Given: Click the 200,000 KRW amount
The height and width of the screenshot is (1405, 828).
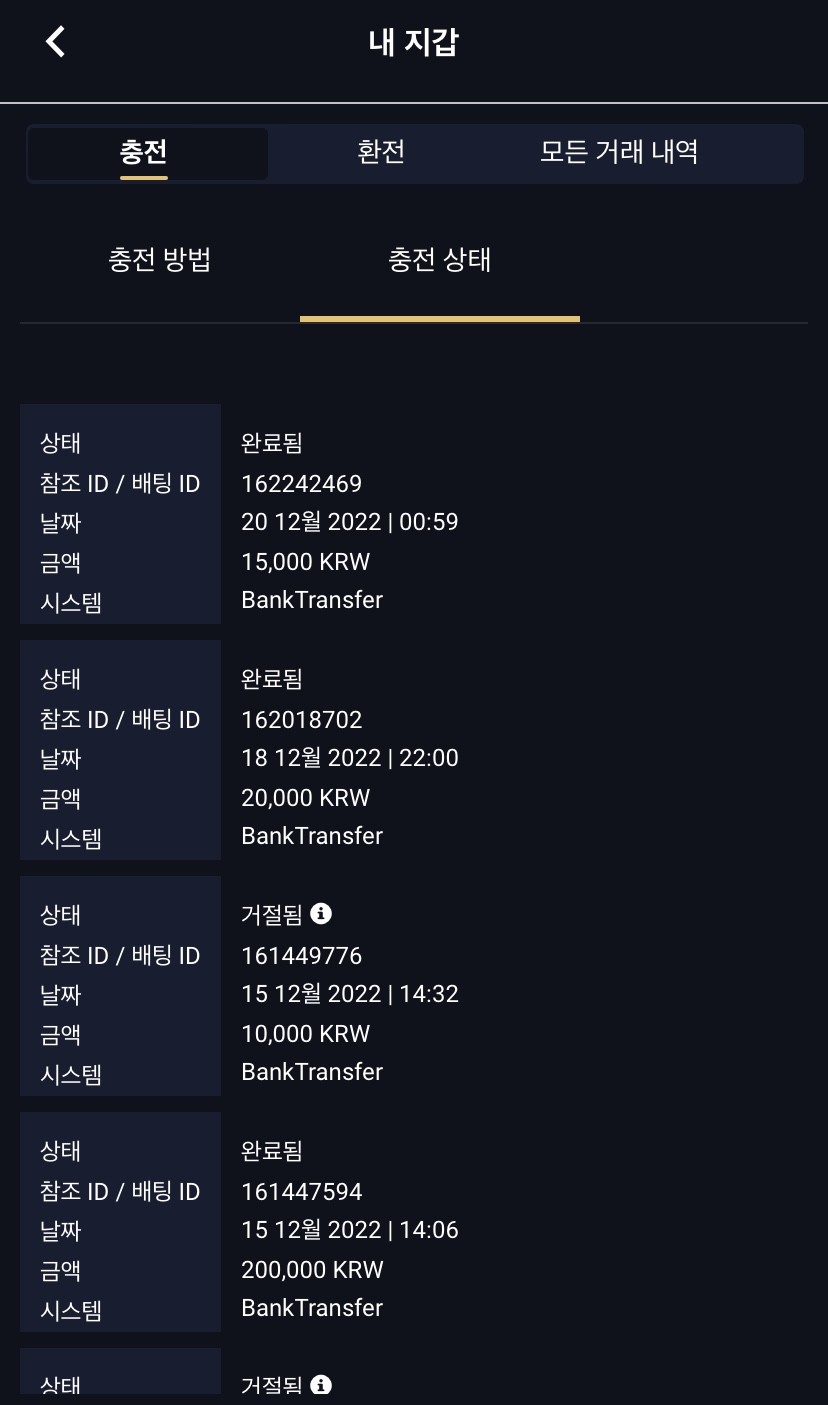Looking at the screenshot, I should (x=312, y=1270).
